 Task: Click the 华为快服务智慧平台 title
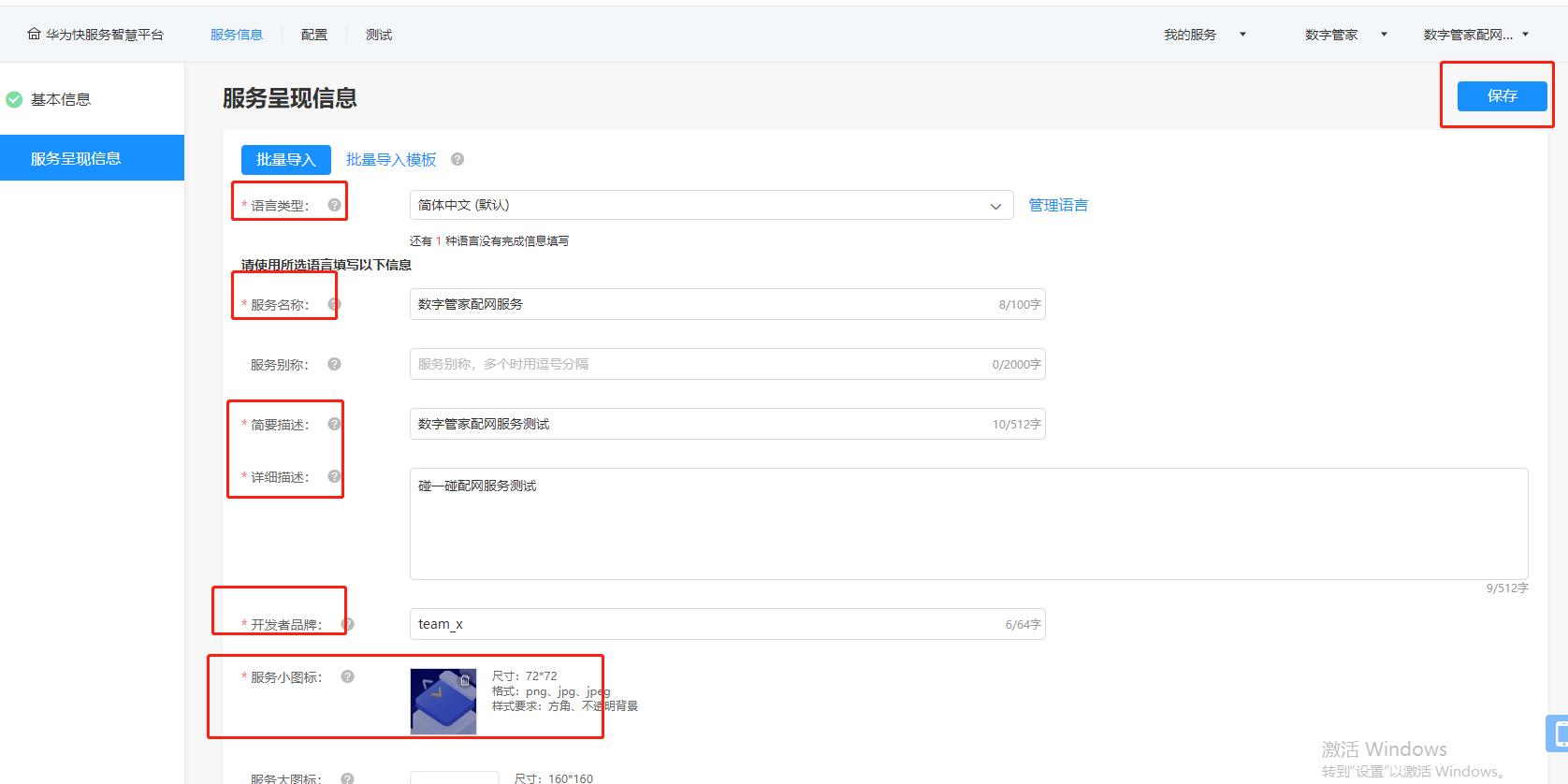(x=104, y=35)
